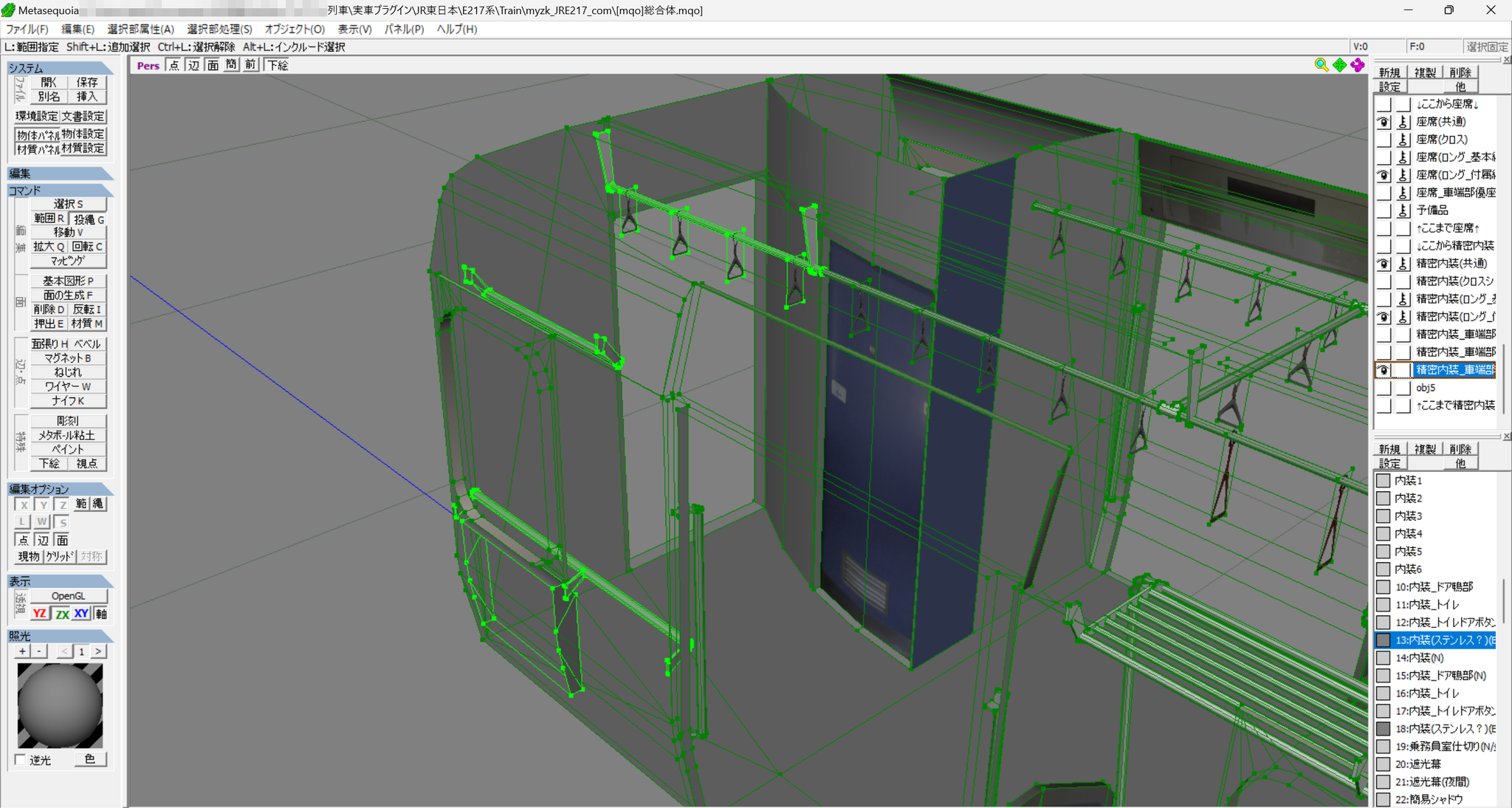Click the green pan view icon in viewport
Screen dimensions: 1512x808
point(1339,65)
